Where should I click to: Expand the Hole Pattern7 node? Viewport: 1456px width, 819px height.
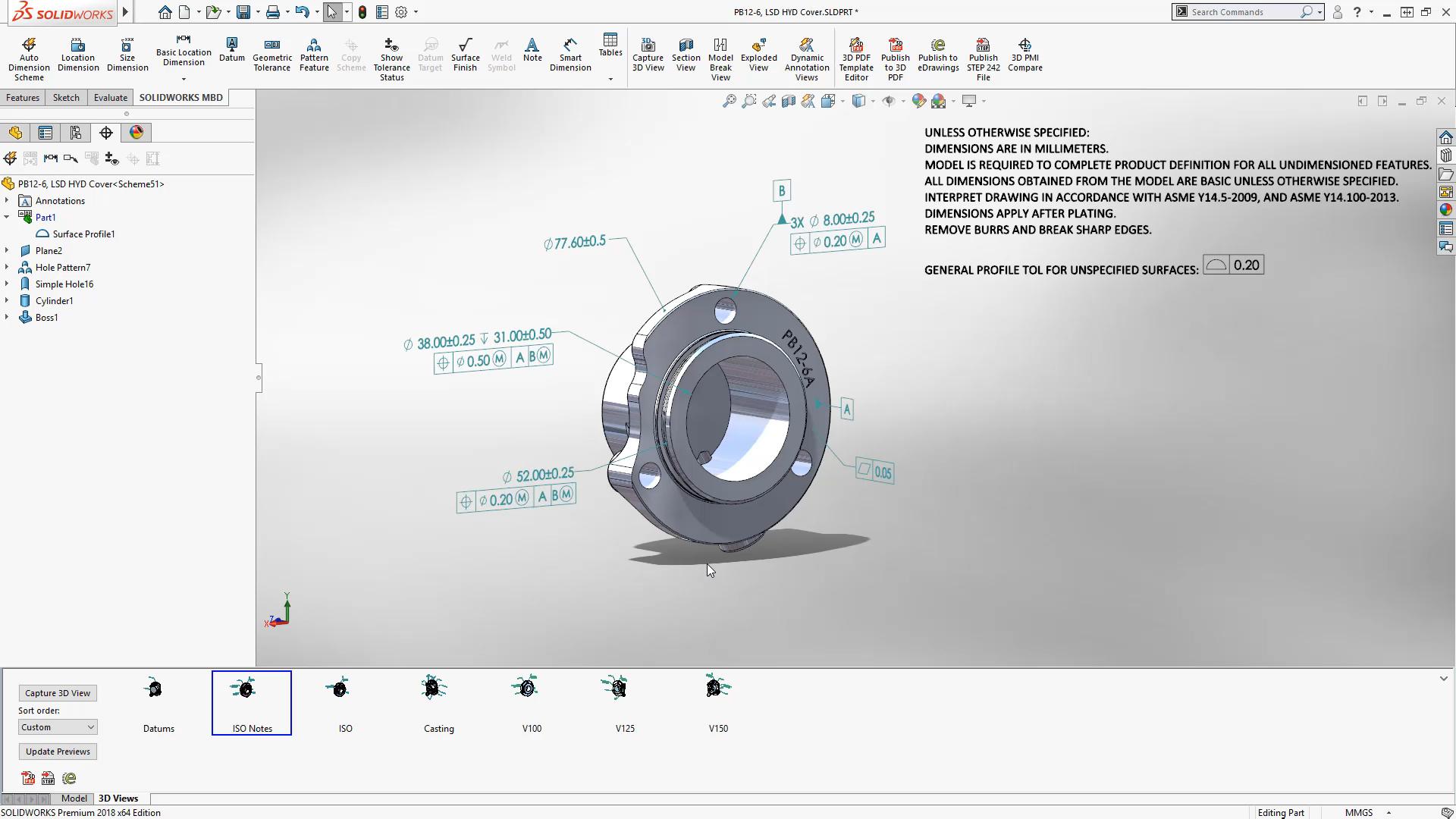[x=7, y=268]
